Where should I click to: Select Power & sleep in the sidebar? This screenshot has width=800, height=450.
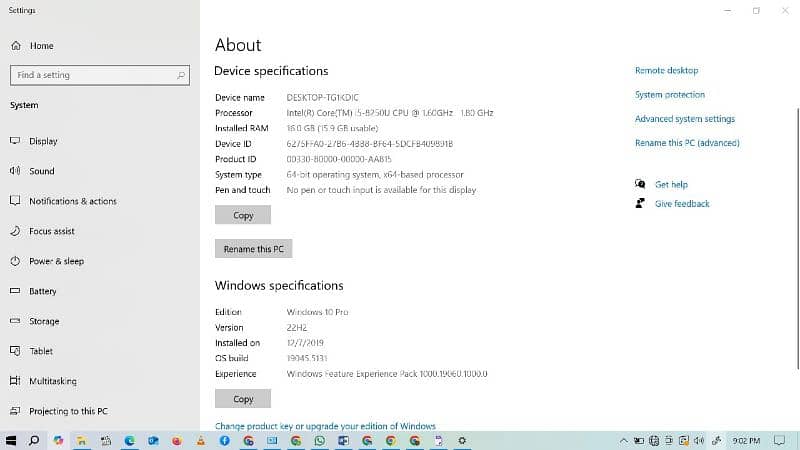[x=56, y=261]
